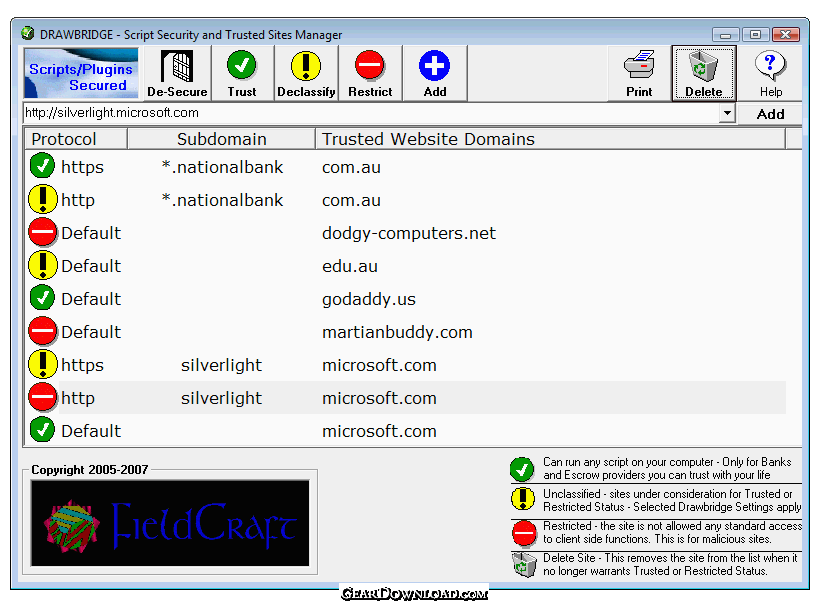828x602 pixels.
Task: Click silverlight subdomain in the highlighted http row
Action: (221, 398)
